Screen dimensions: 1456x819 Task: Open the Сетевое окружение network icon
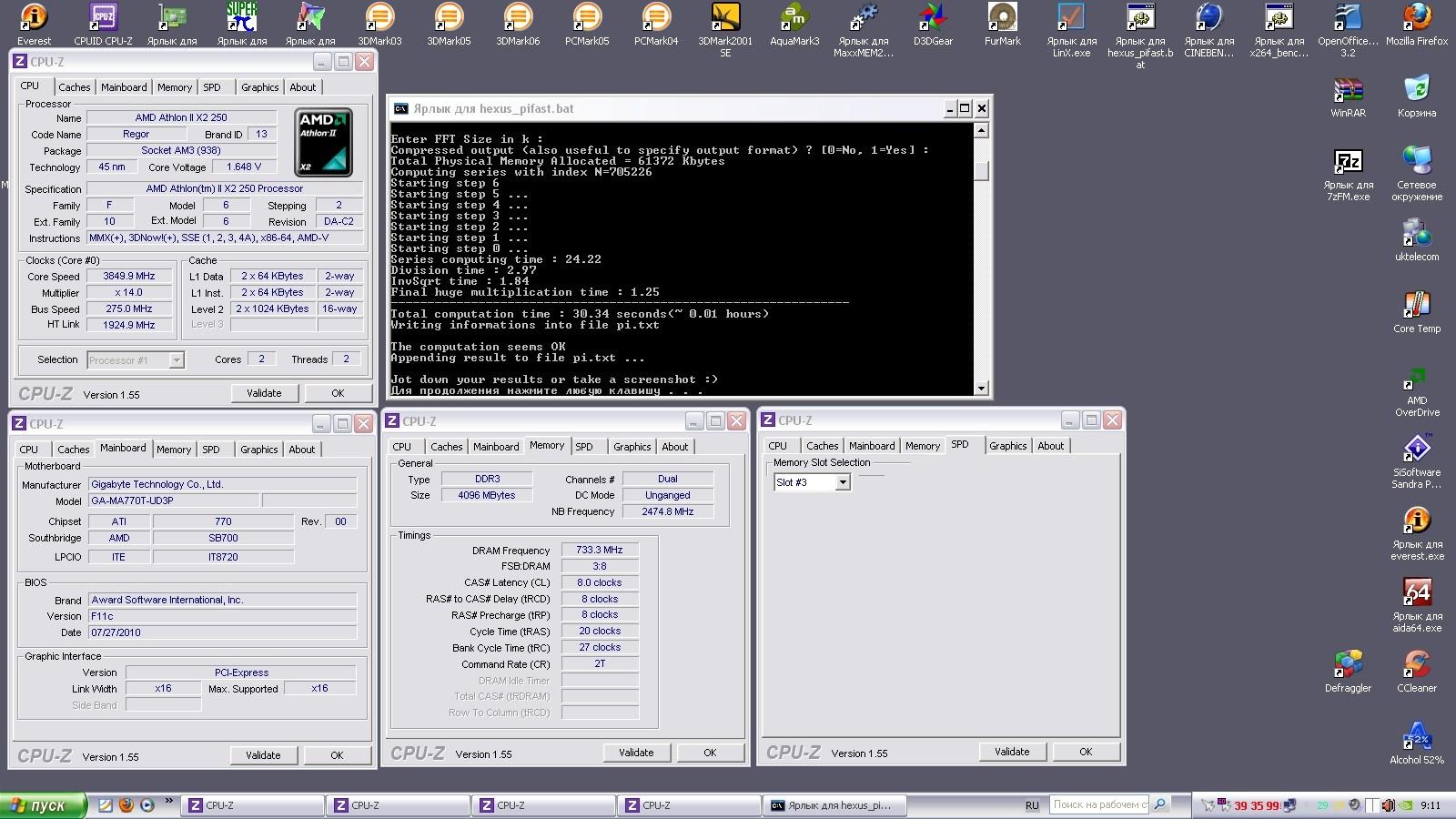1417,175
